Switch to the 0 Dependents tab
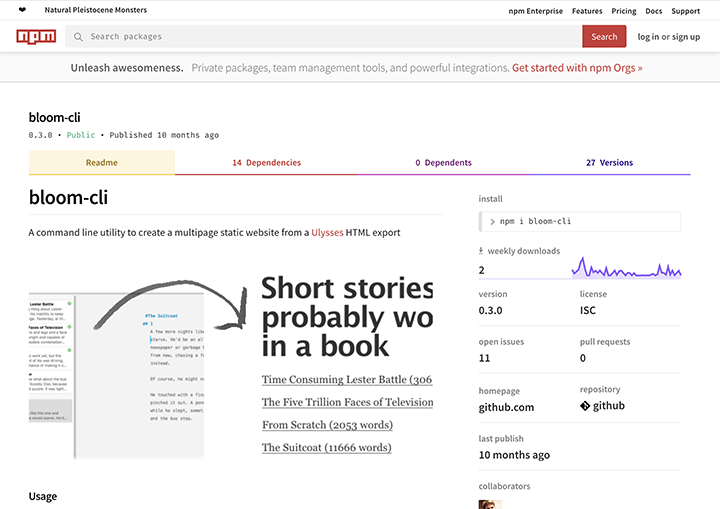Screen dimensions: 720x509 point(443,163)
